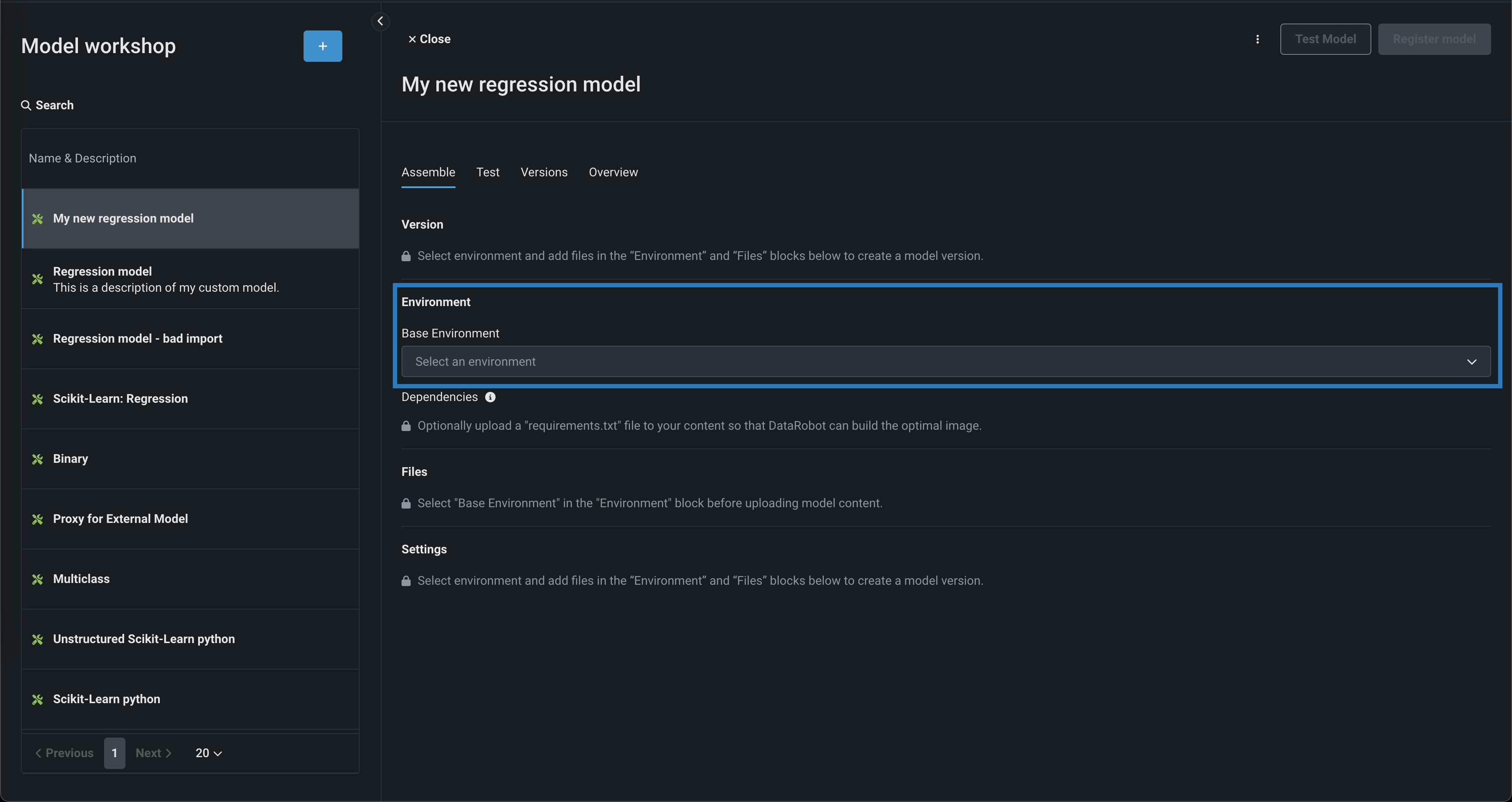Click the plus icon to add model
This screenshot has height=802, width=1512.
(x=322, y=46)
